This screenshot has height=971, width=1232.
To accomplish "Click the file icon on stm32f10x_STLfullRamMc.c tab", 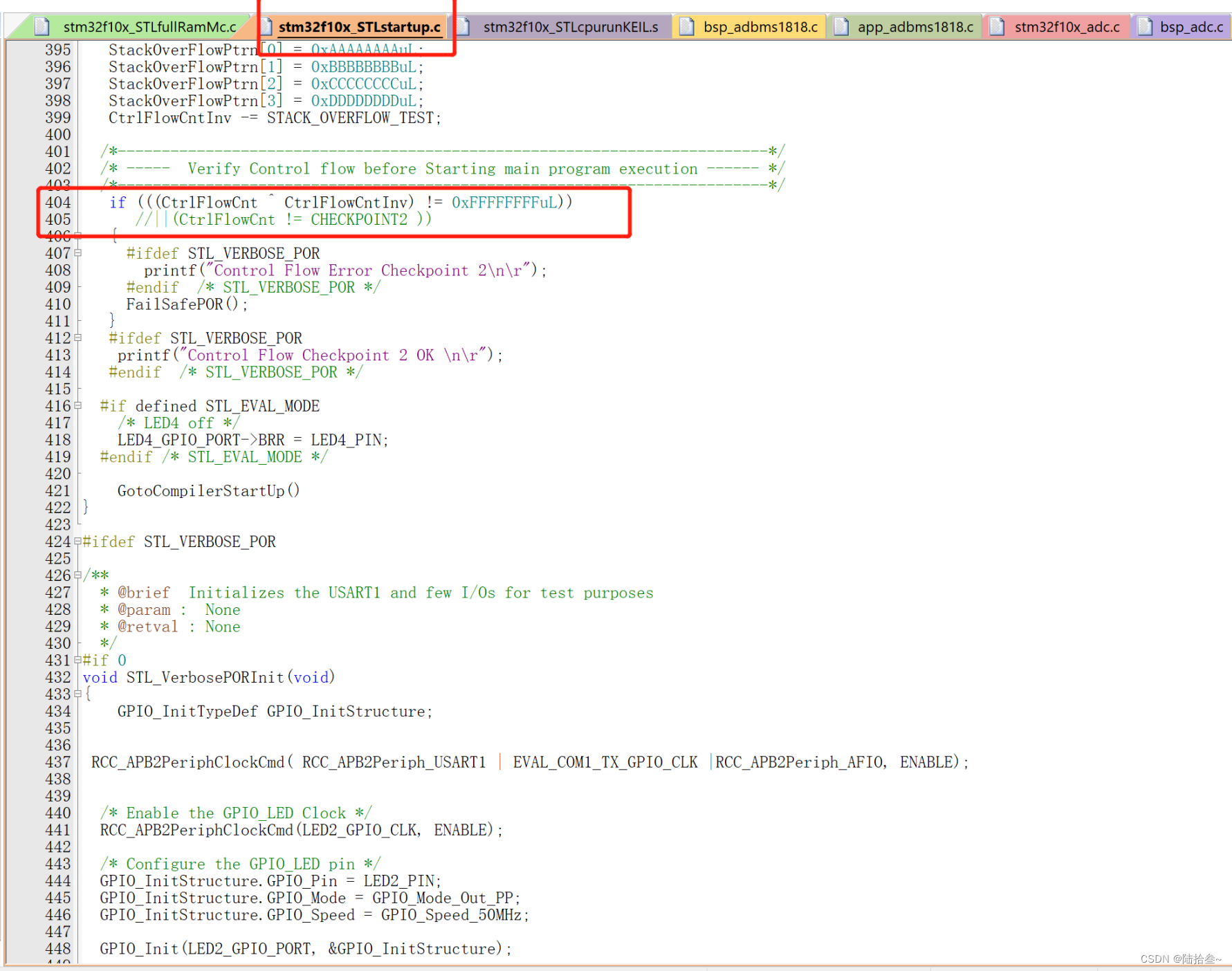I will [x=42, y=26].
